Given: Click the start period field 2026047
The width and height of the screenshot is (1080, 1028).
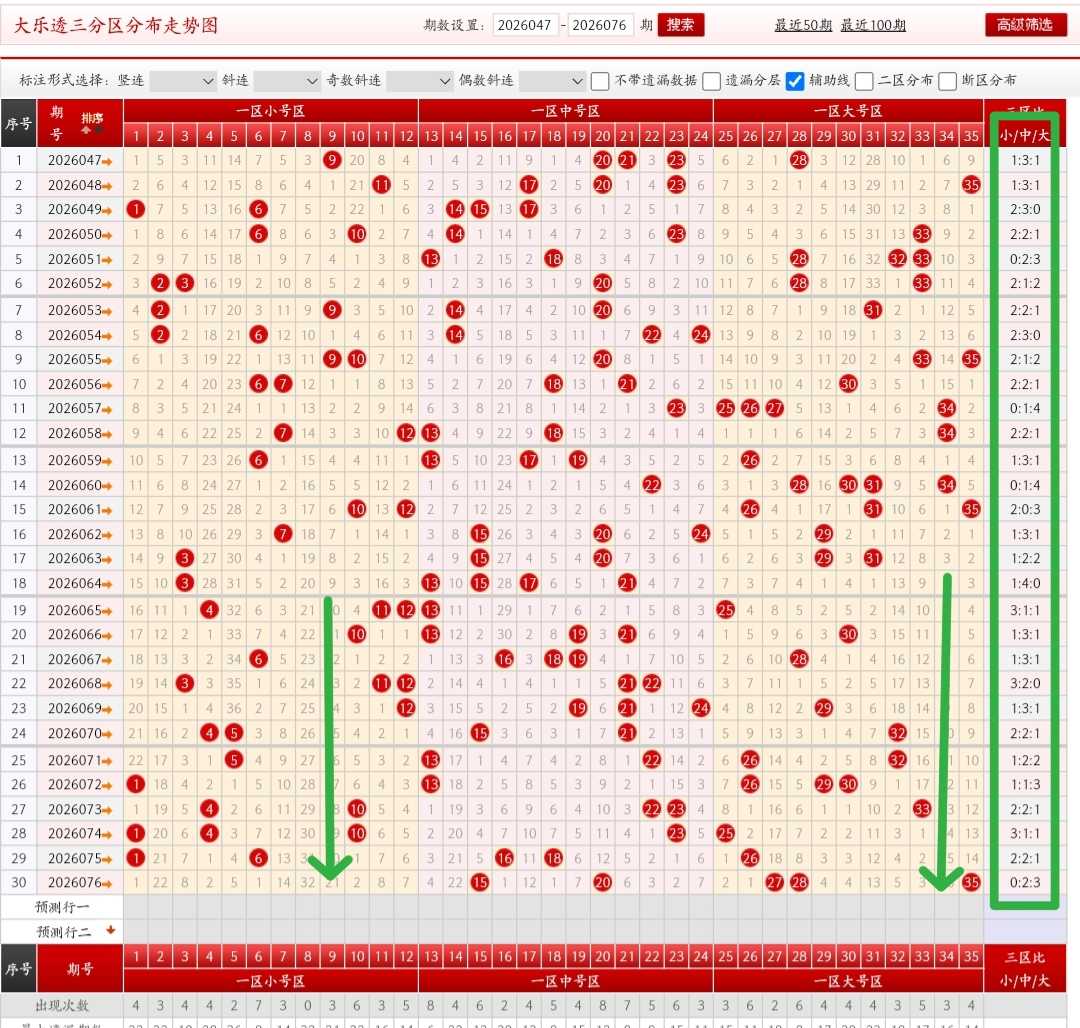Looking at the screenshot, I should coord(525,25).
